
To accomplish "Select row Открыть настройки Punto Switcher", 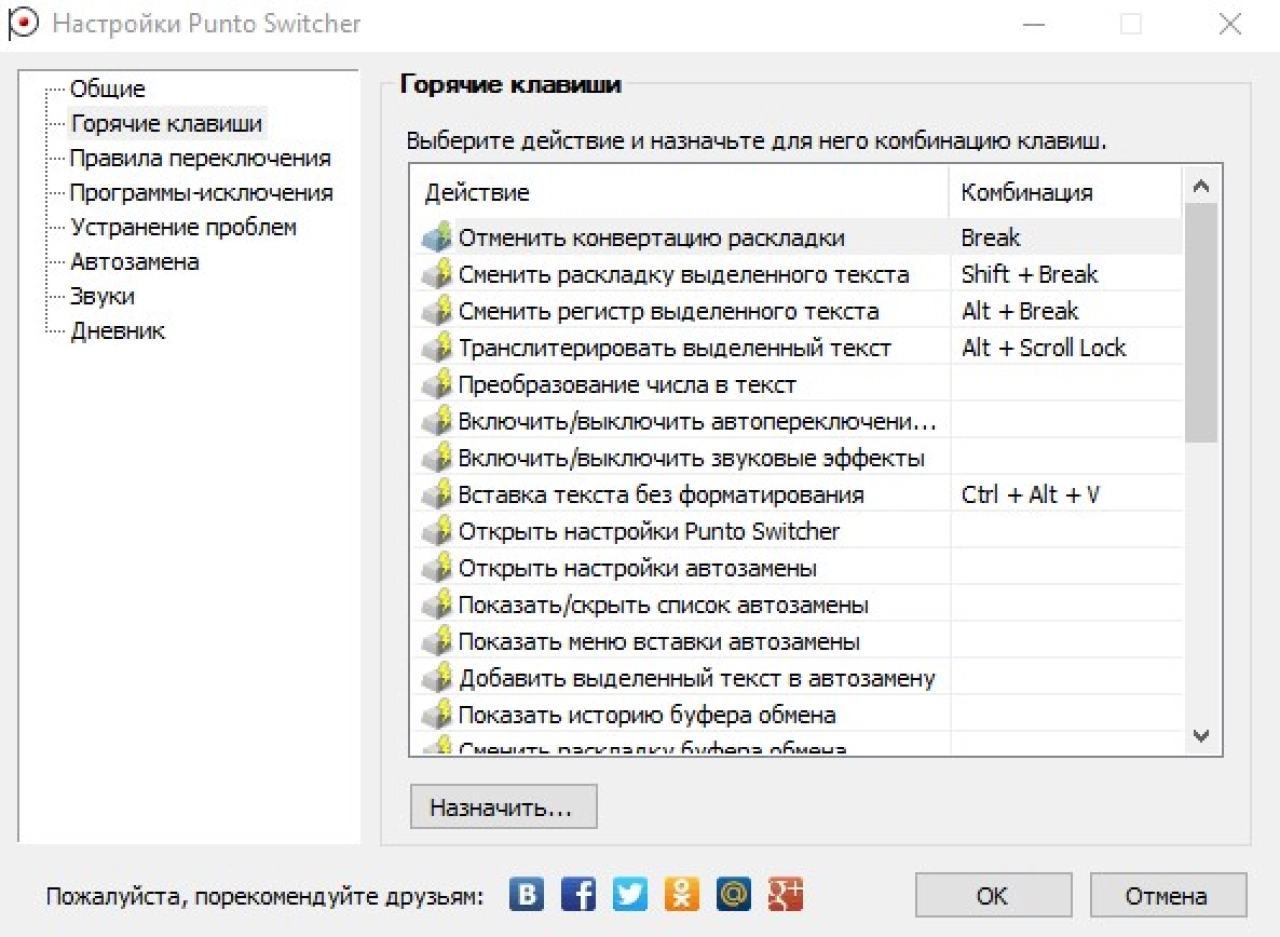I will click(x=796, y=532).
